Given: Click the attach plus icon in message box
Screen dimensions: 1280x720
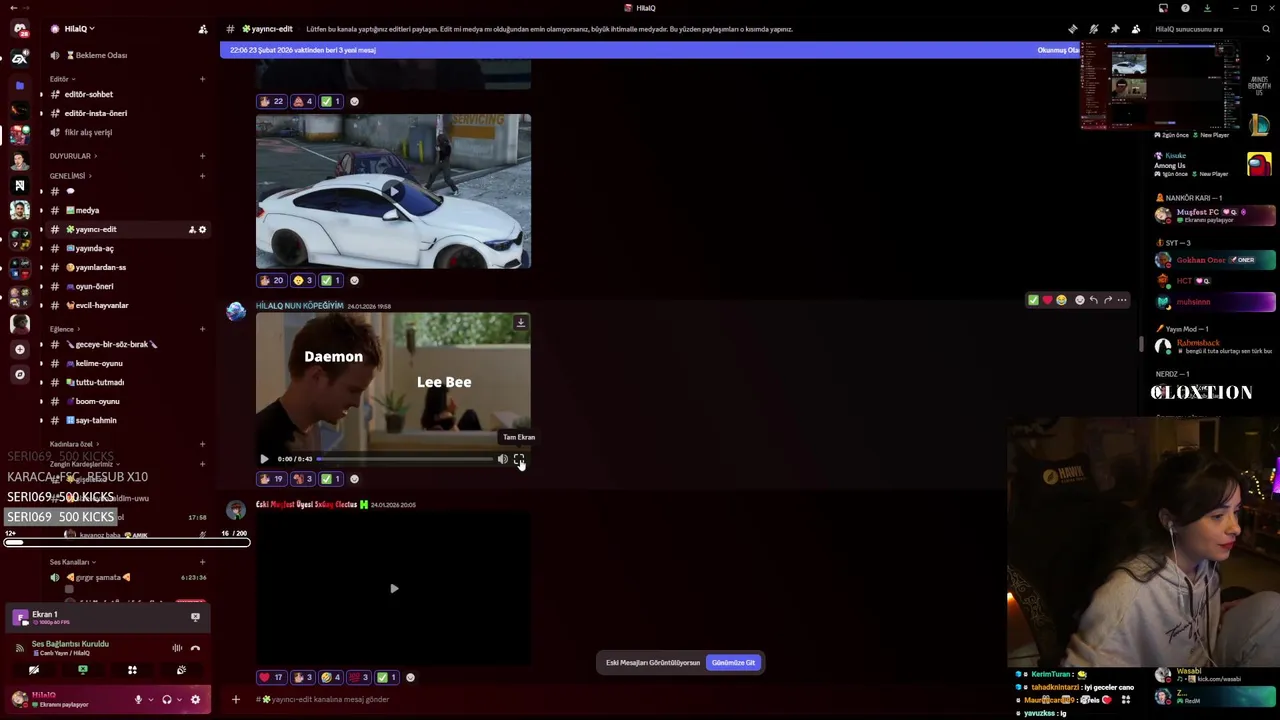Looking at the screenshot, I should click(236, 699).
